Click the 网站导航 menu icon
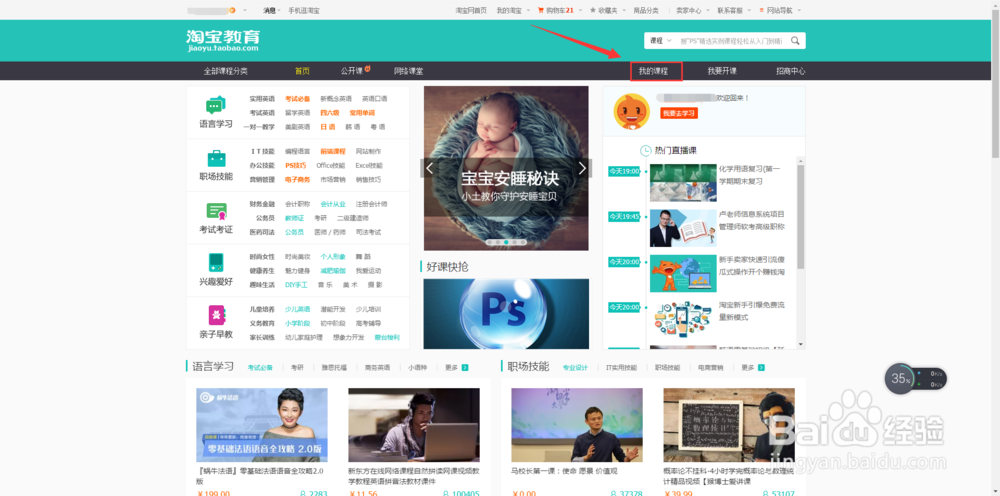1000x496 pixels. click(761, 10)
